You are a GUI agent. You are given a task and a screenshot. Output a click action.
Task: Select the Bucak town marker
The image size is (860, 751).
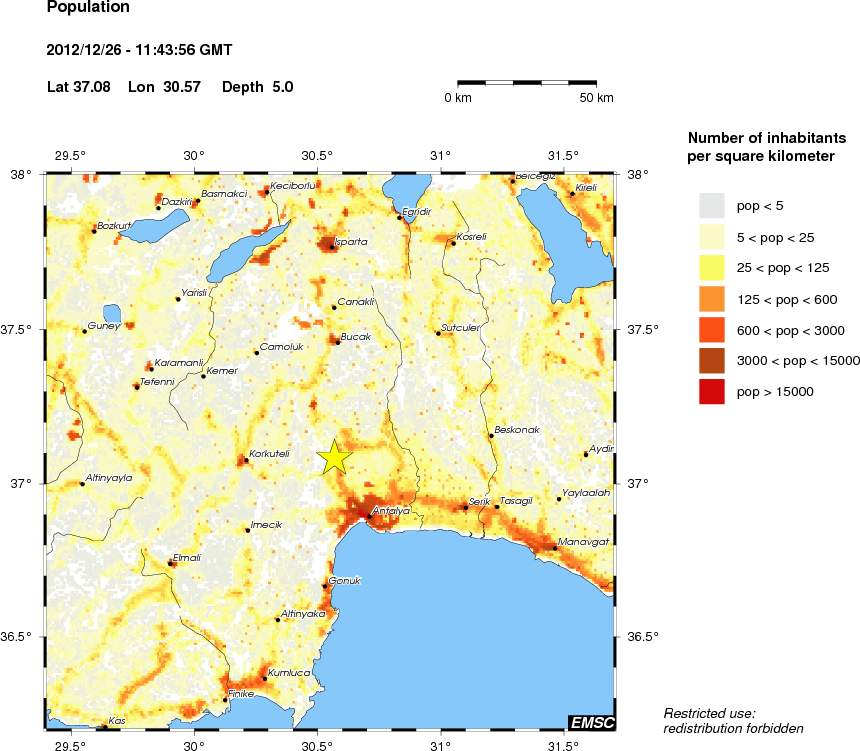click(x=337, y=342)
